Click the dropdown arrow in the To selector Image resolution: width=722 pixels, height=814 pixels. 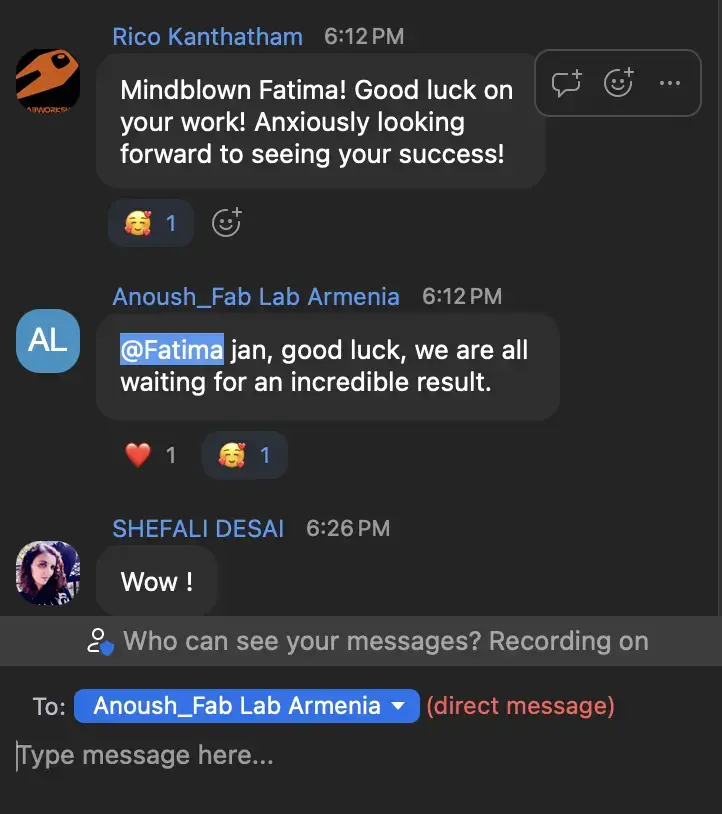pos(398,706)
